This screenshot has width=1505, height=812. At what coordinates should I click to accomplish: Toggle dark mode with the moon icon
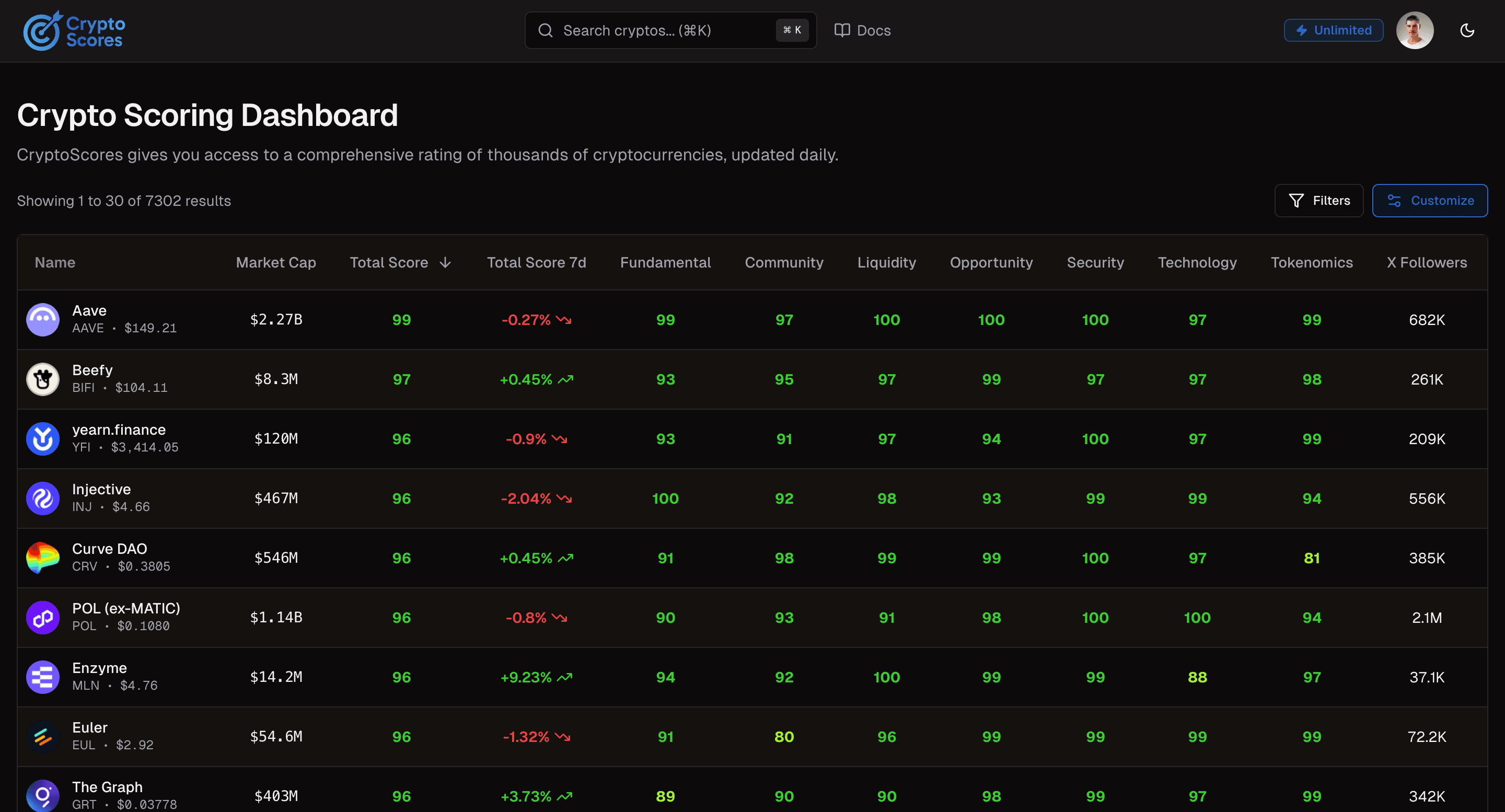(x=1467, y=30)
